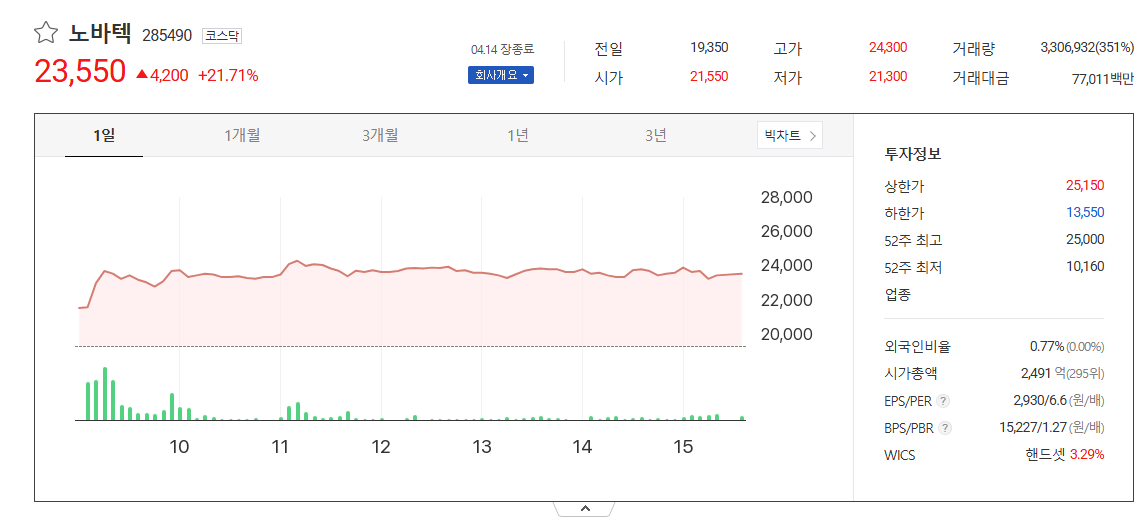Click the 20,000 y-axis label
Screen dimensions: 1145x521
[786, 334]
